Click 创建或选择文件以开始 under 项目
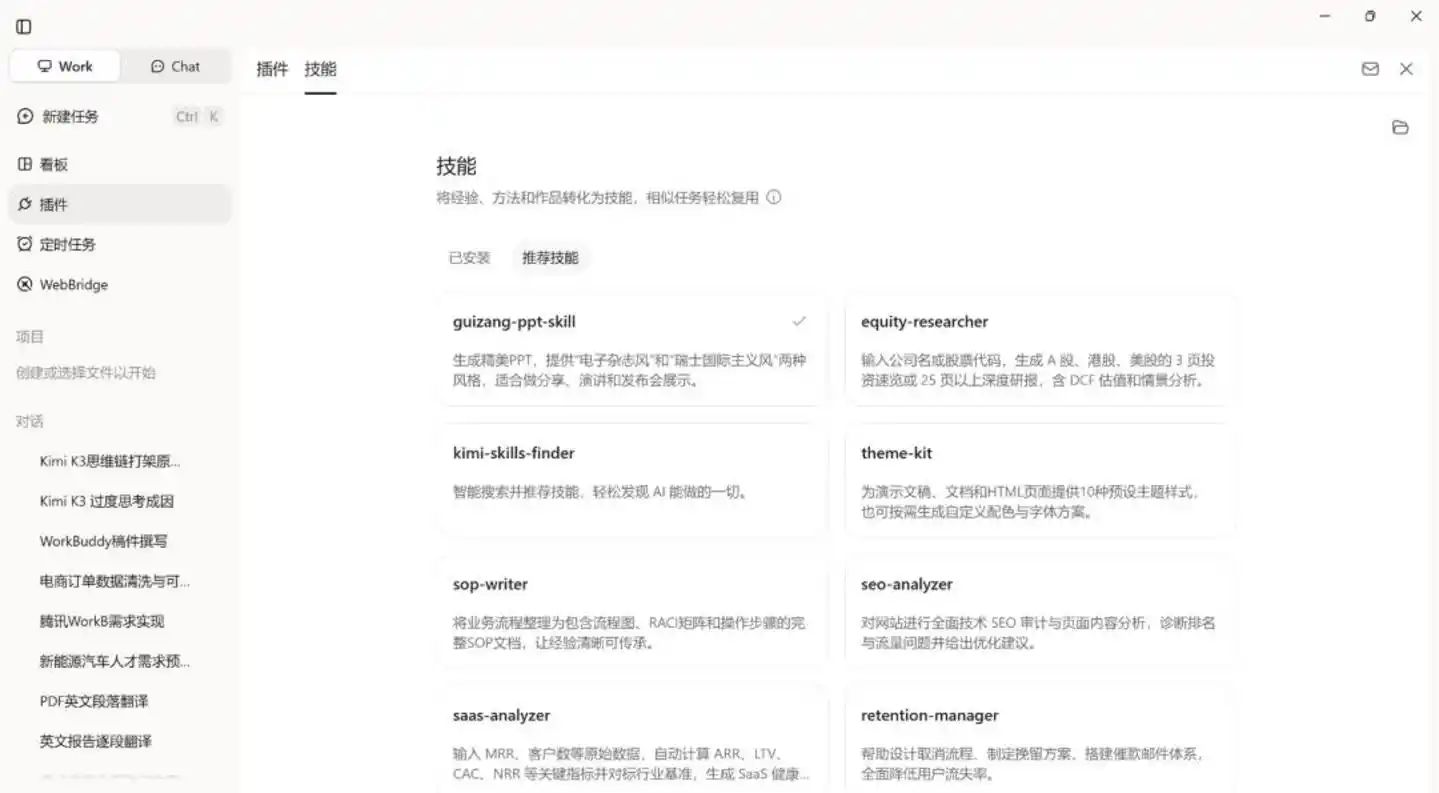Image resolution: width=1439 pixels, height=793 pixels. point(86,373)
